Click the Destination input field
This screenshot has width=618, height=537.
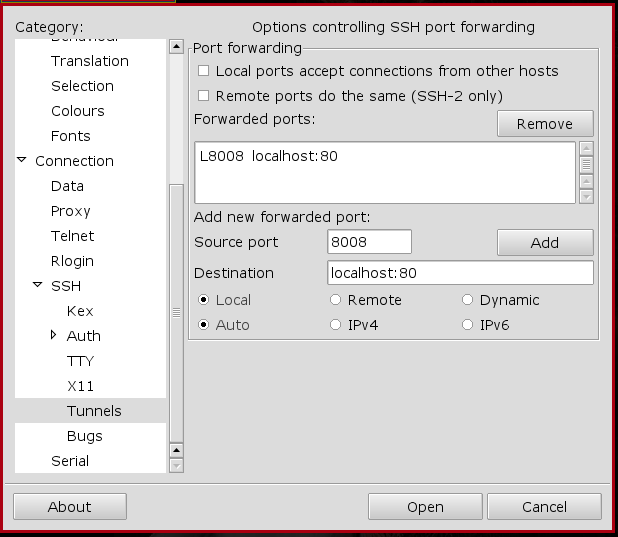click(x=460, y=273)
